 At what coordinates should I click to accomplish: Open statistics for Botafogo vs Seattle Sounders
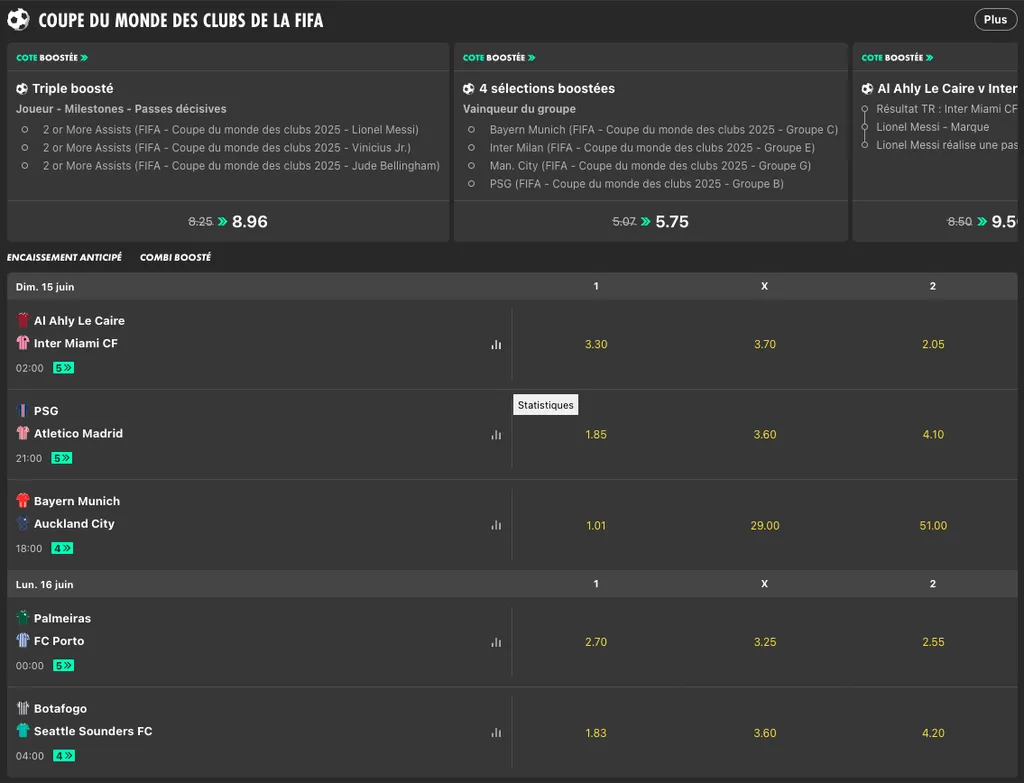coord(496,733)
